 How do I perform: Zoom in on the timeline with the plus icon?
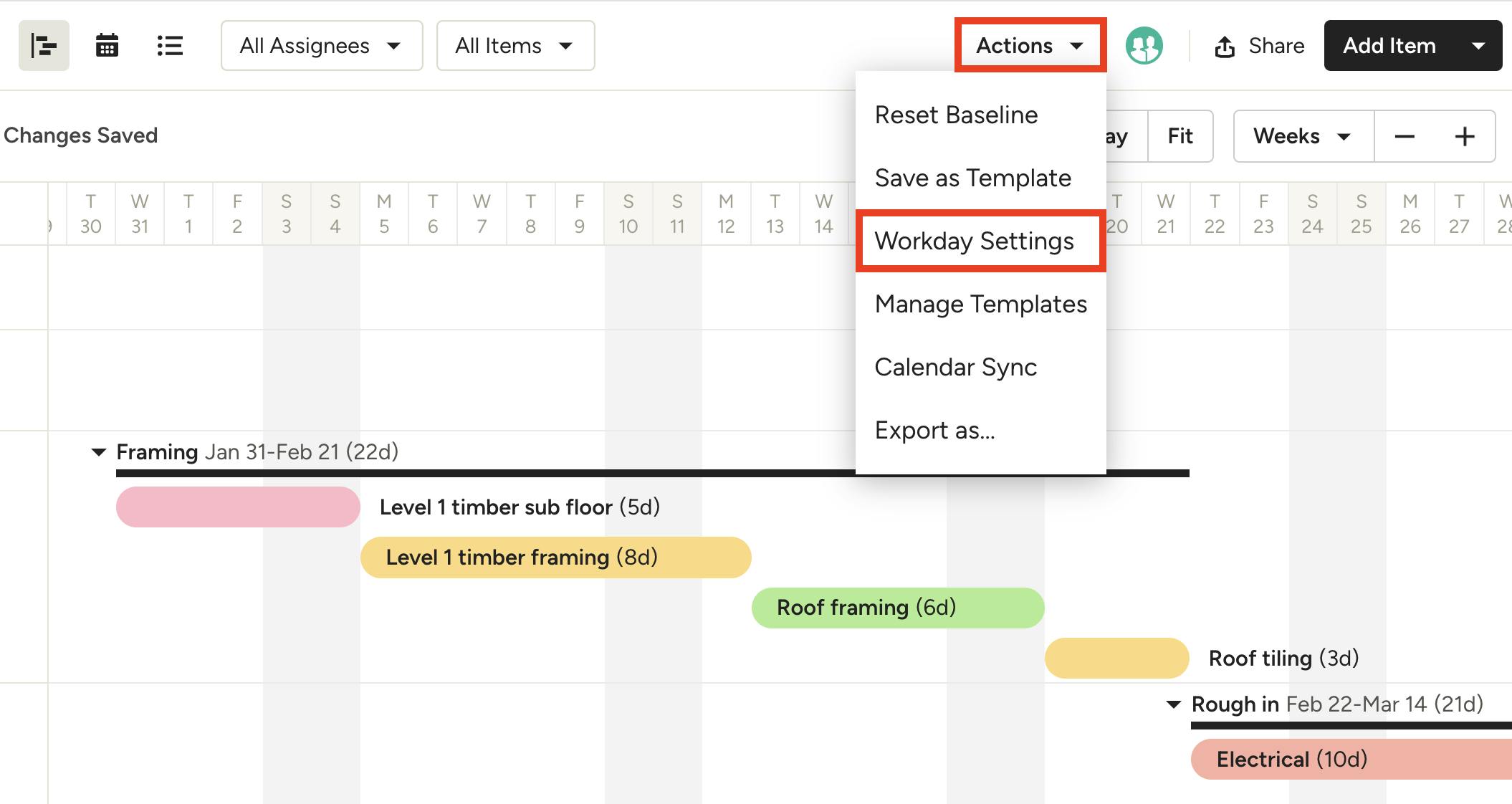click(x=1465, y=136)
